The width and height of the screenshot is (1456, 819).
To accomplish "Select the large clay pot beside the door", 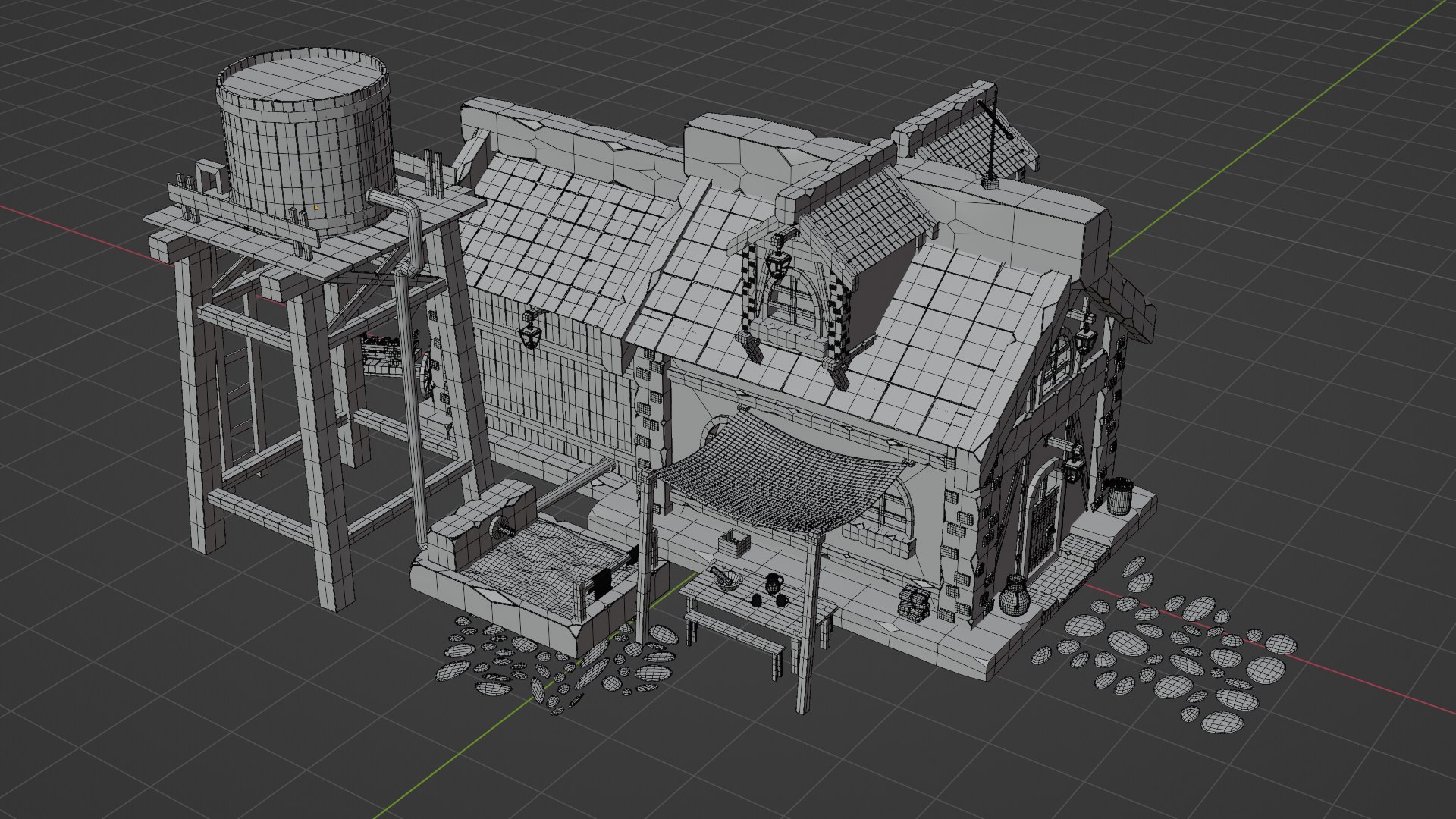I will 1015,595.
